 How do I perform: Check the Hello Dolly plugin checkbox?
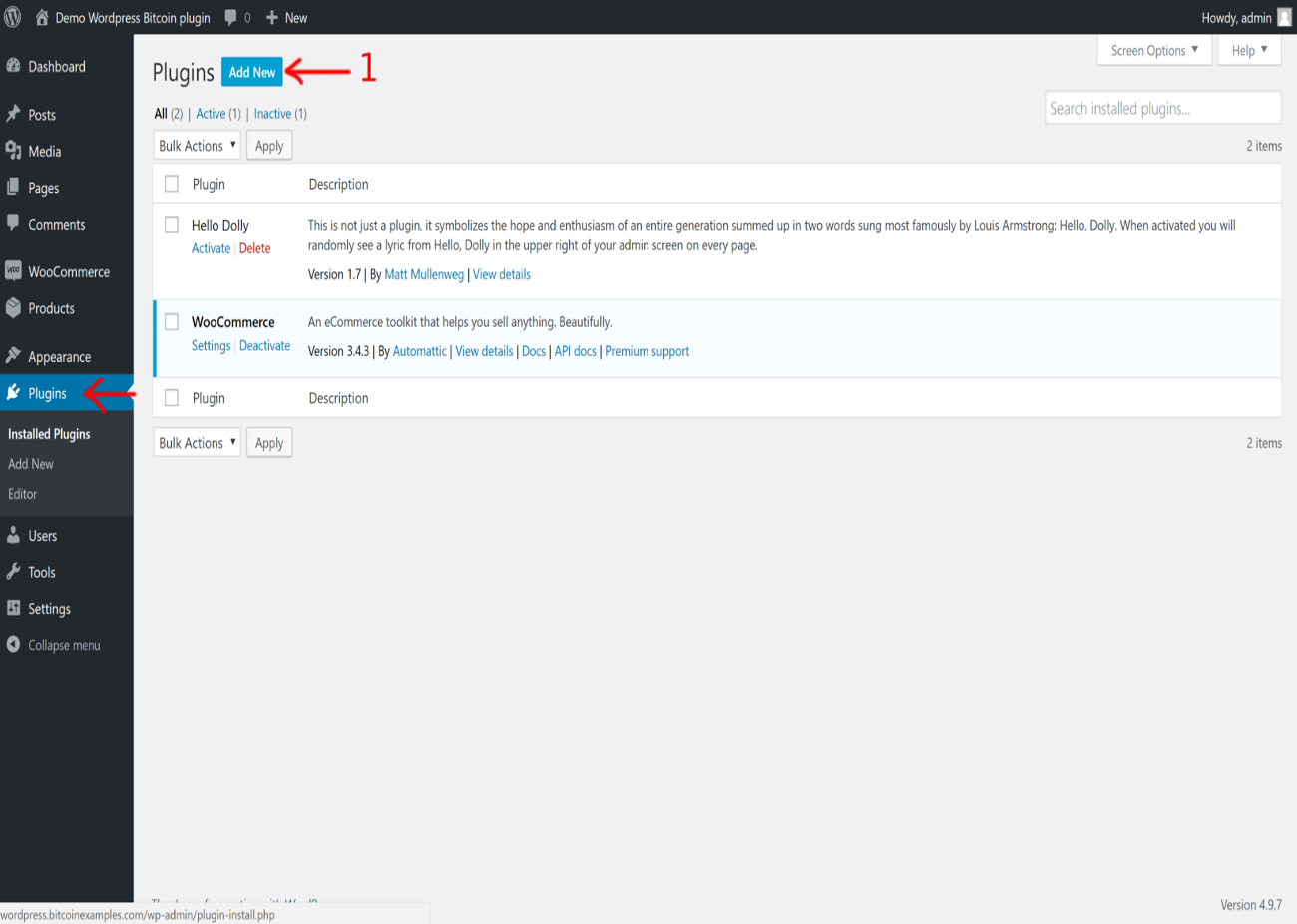[172, 225]
